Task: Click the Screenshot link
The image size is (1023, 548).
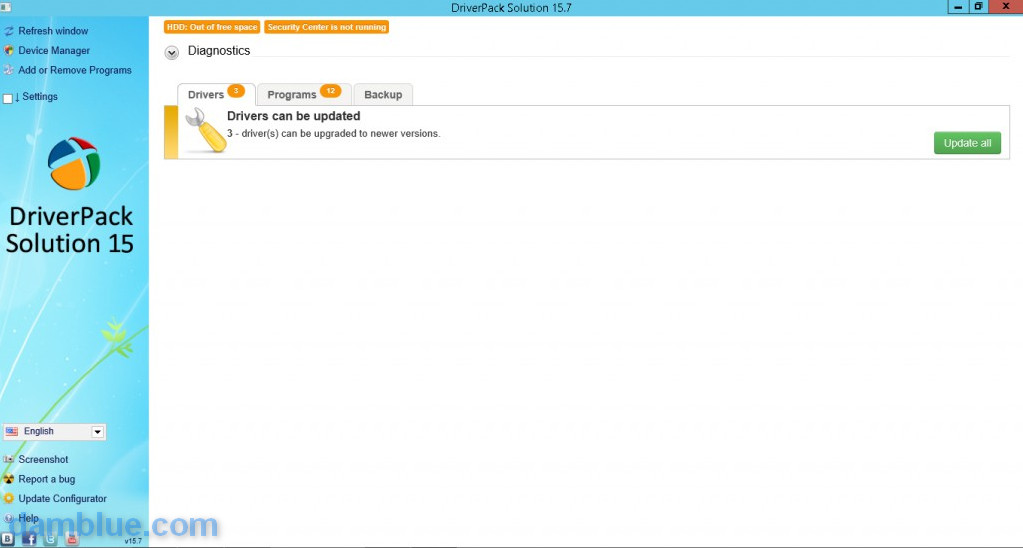Action: (x=43, y=459)
